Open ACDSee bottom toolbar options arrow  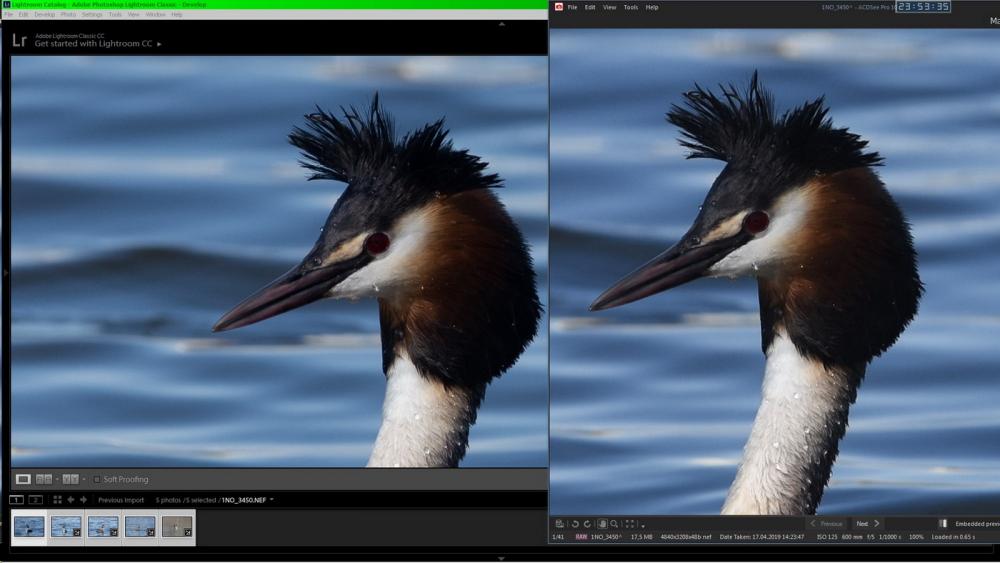(642, 525)
